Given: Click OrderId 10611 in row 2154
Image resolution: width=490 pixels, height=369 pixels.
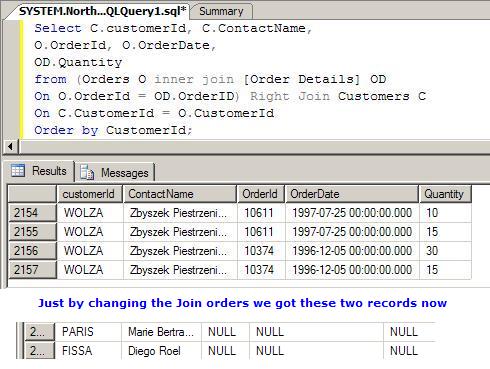Looking at the screenshot, I should coord(261,213).
